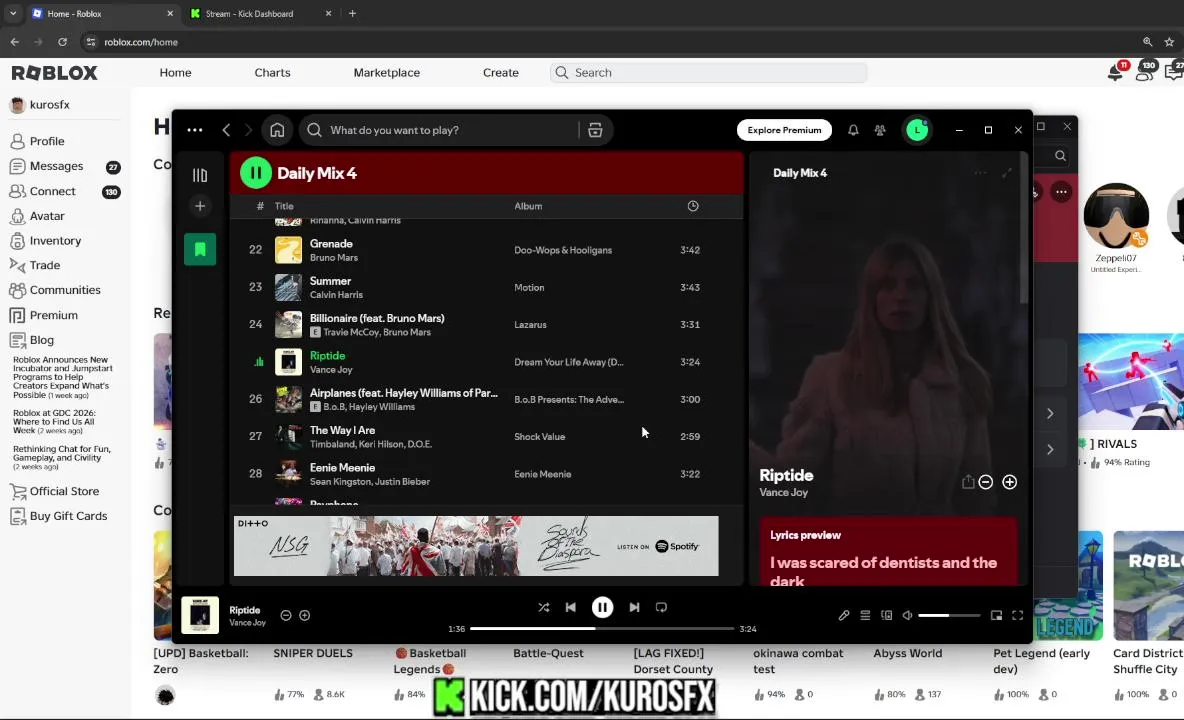Screen dimensions: 1184x720
Task: Click the Roblox search box
Action: 708,72
